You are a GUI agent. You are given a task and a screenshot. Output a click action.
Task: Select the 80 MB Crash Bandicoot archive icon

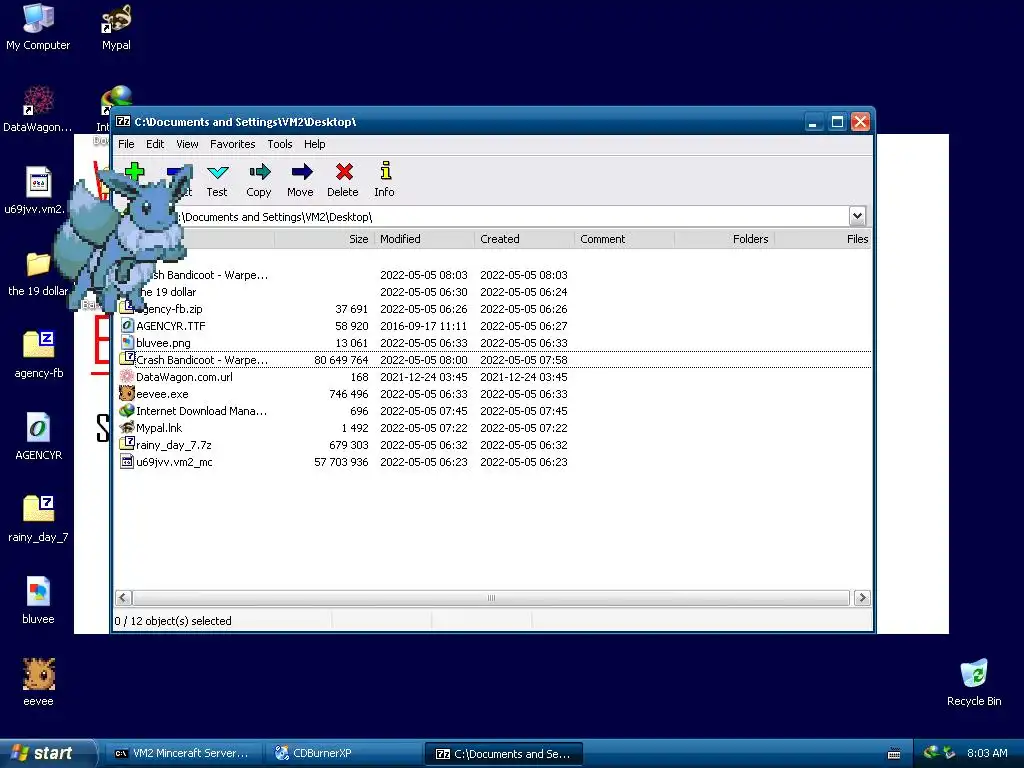[x=127, y=359]
